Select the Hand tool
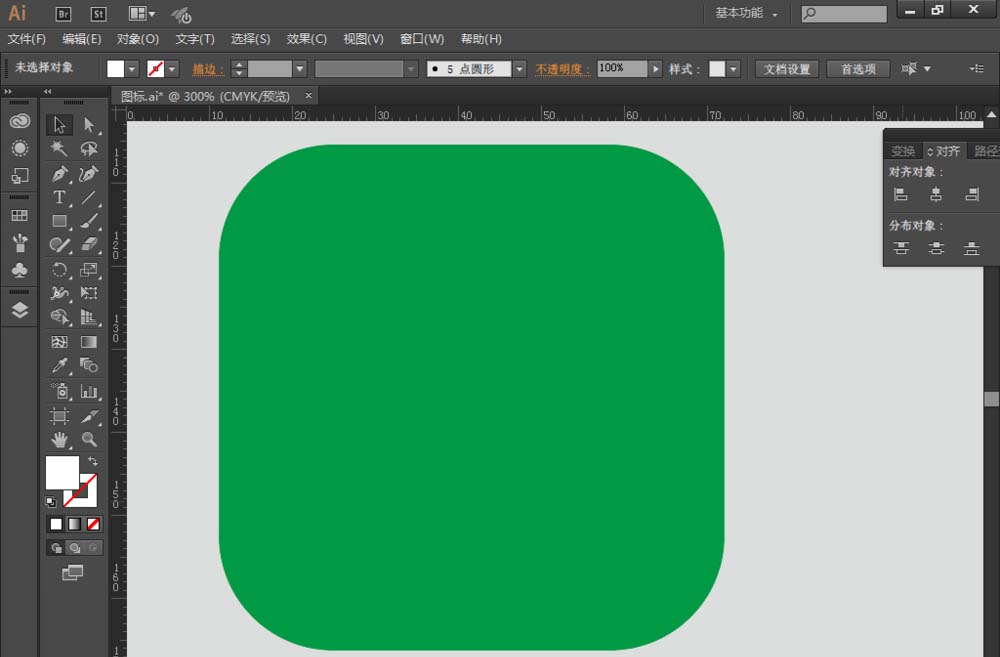Viewport: 1000px width, 657px height. (x=60, y=439)
